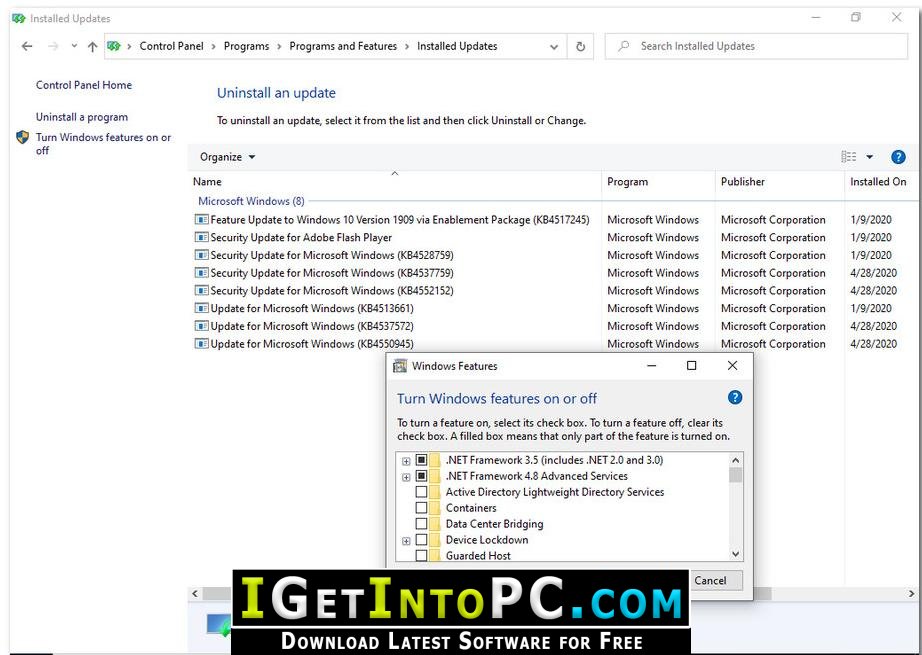Click the features list scroll down arrow
This screenshot has width=922, height=655.
click(735, 554)
